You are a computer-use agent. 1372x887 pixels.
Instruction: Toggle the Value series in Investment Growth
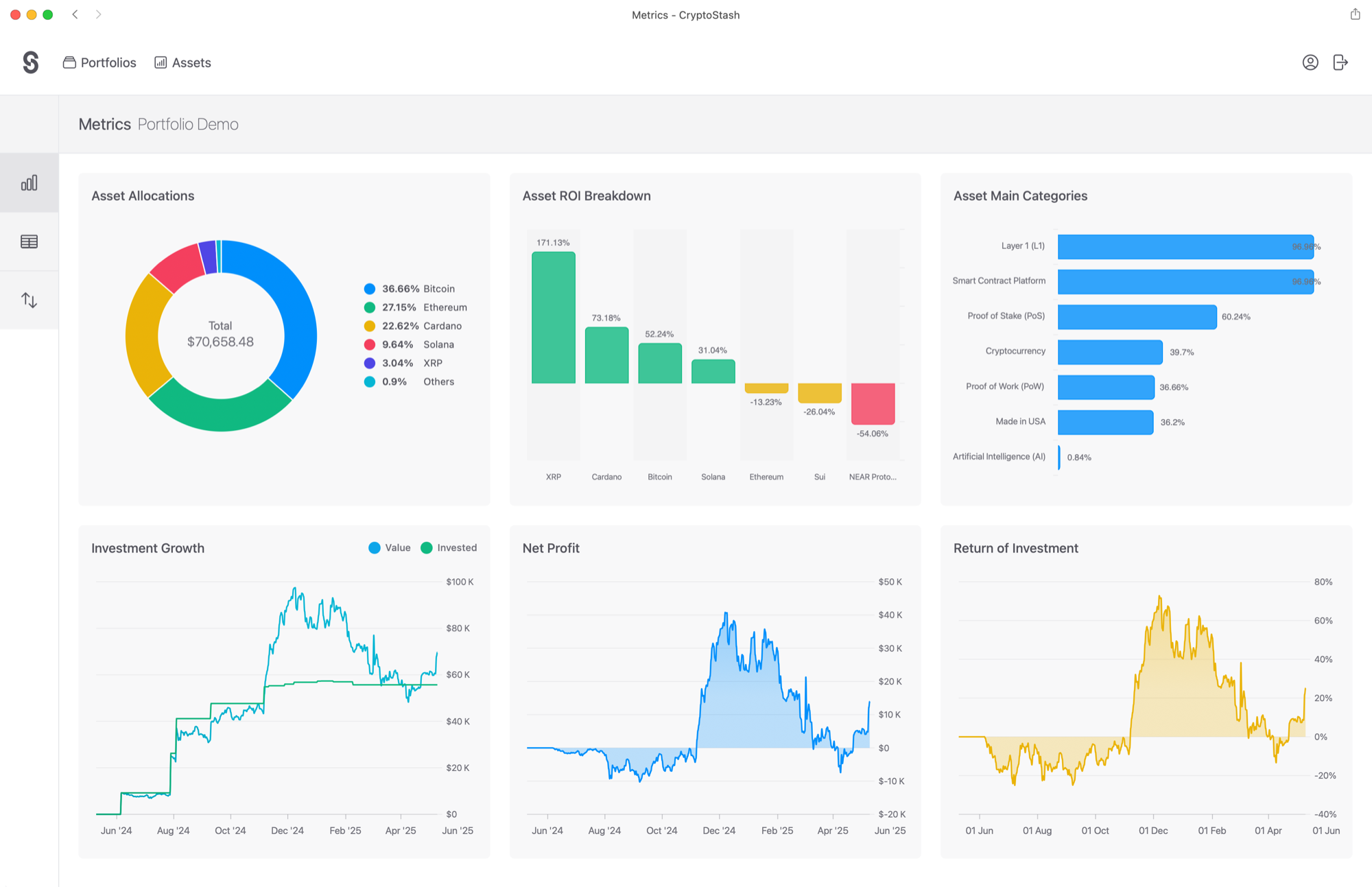click(x=390, y=547)
